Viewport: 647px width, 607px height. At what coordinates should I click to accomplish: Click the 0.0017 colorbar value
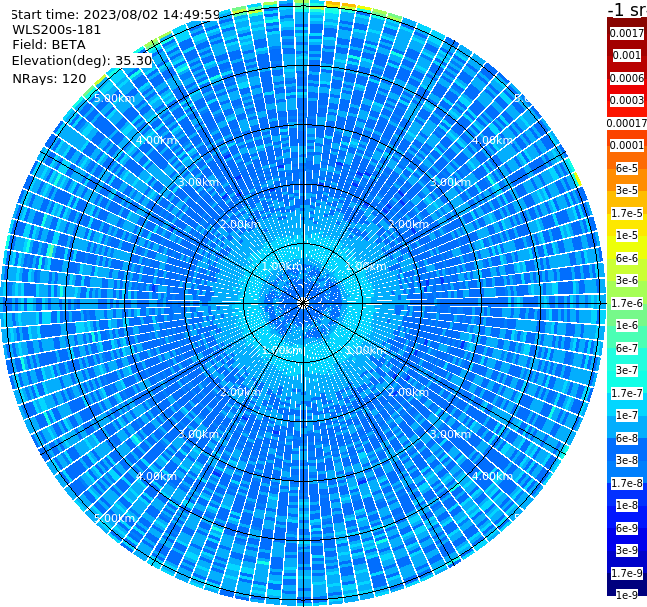(627, 33)
